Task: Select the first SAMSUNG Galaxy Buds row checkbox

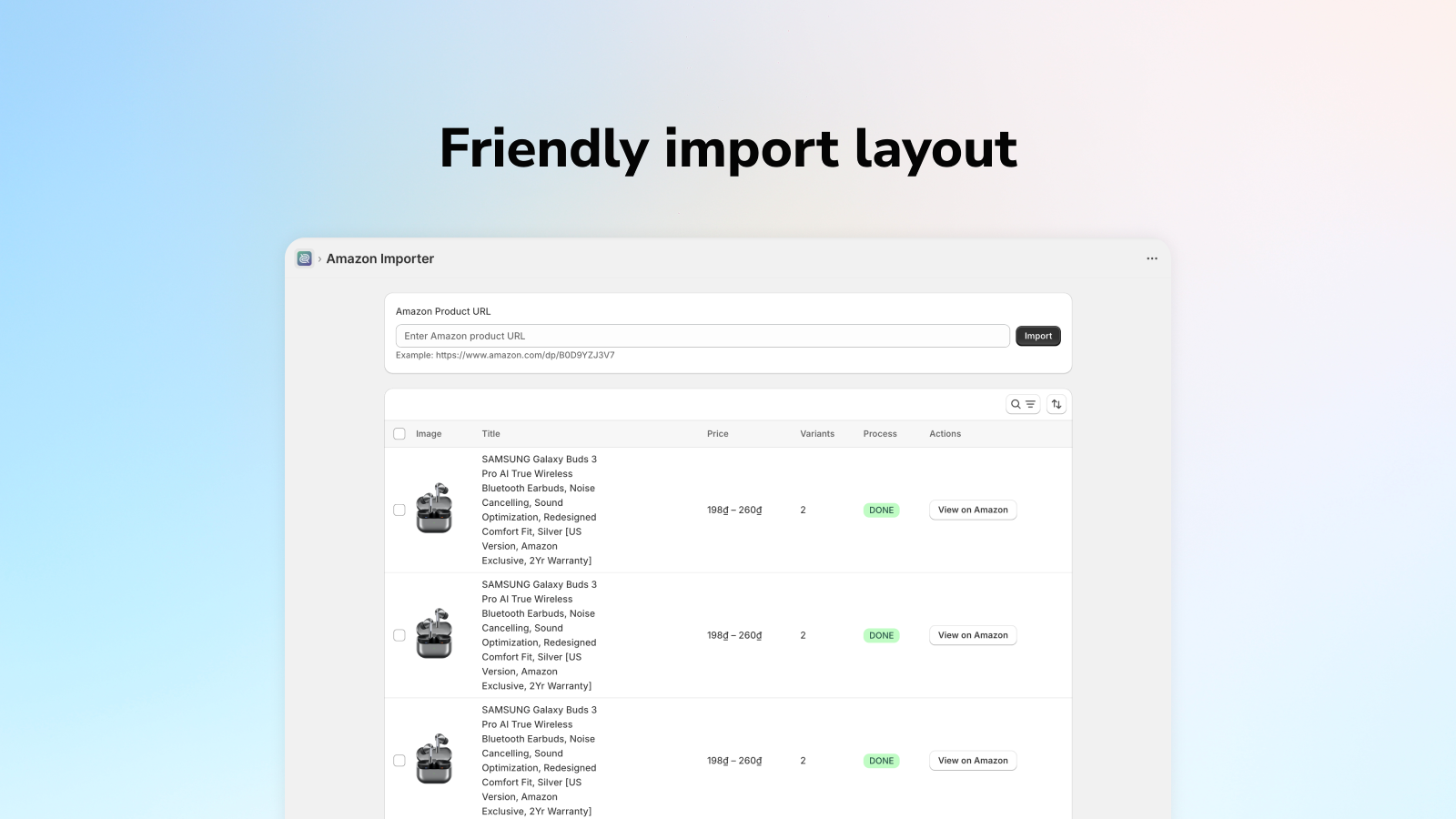Action: (399, 510)
